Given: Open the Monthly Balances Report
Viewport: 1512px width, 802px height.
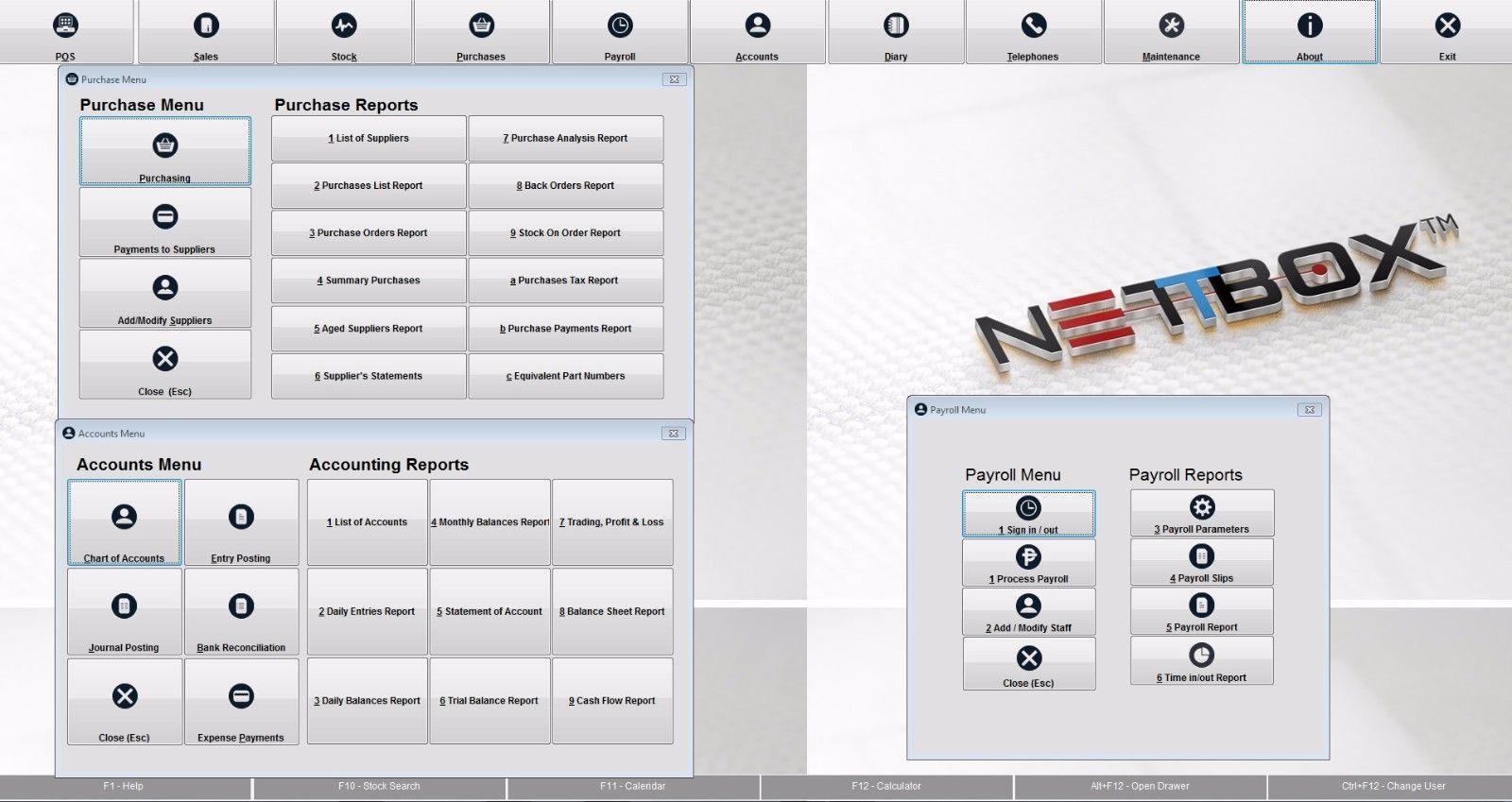Looking at the screenshot, I should pos(490,522).
